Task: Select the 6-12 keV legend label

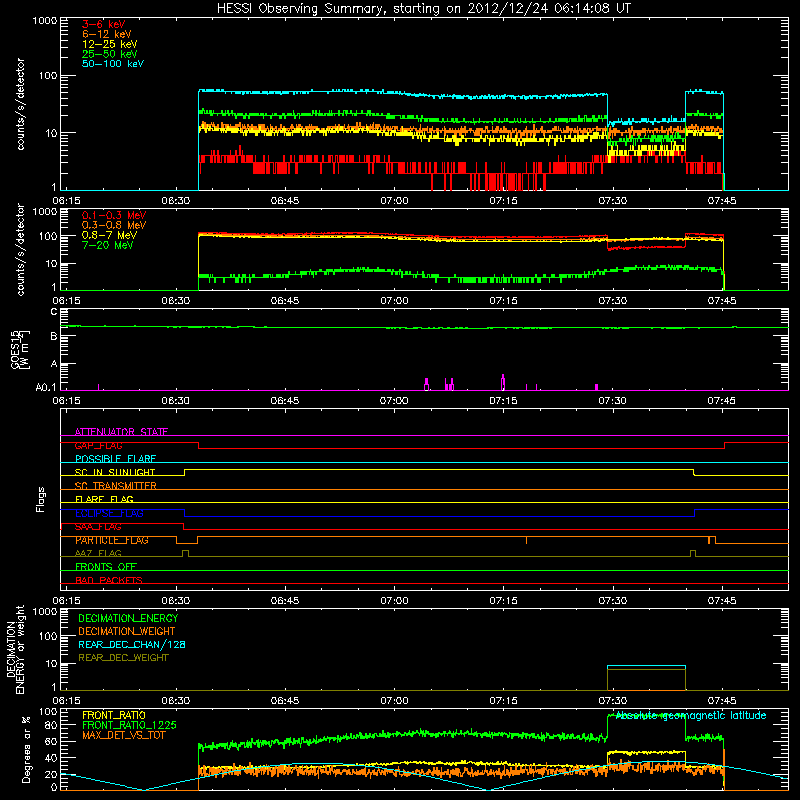Action: [107, 34]
